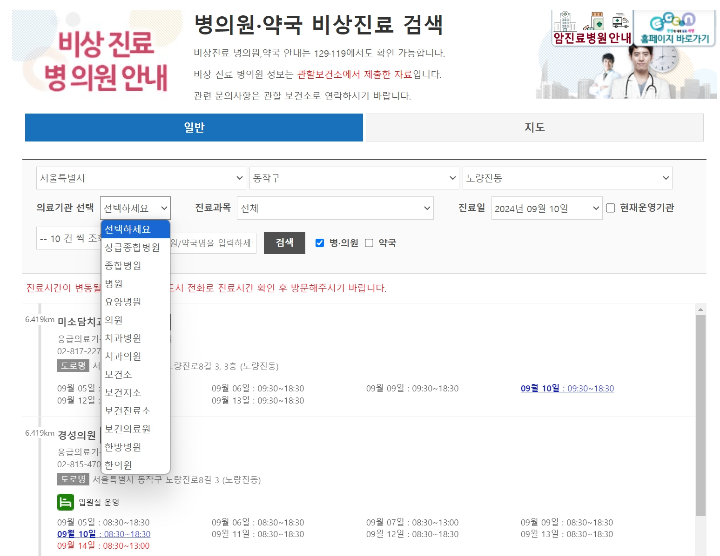The image size is (720, 556).
Task: Select 보건지소 option
Action: click(x=135, y=393)
